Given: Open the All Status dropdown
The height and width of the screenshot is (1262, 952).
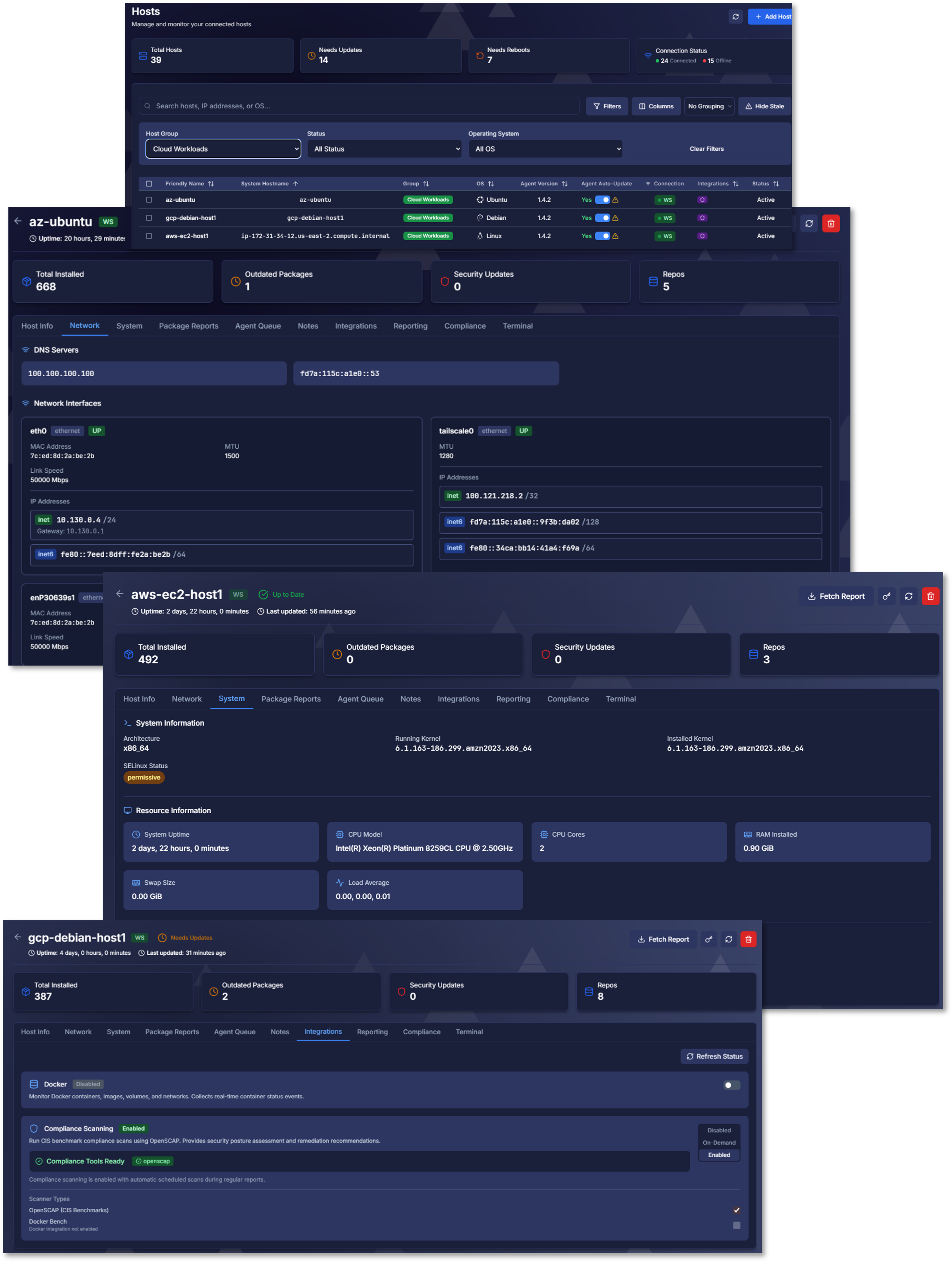Looking at the screenshot, I should [384, 149].
